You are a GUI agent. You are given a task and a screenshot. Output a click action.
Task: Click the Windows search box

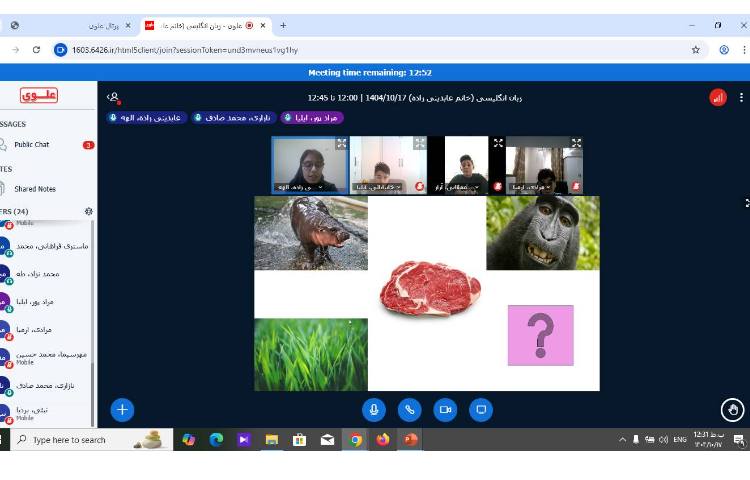point(92,440)
